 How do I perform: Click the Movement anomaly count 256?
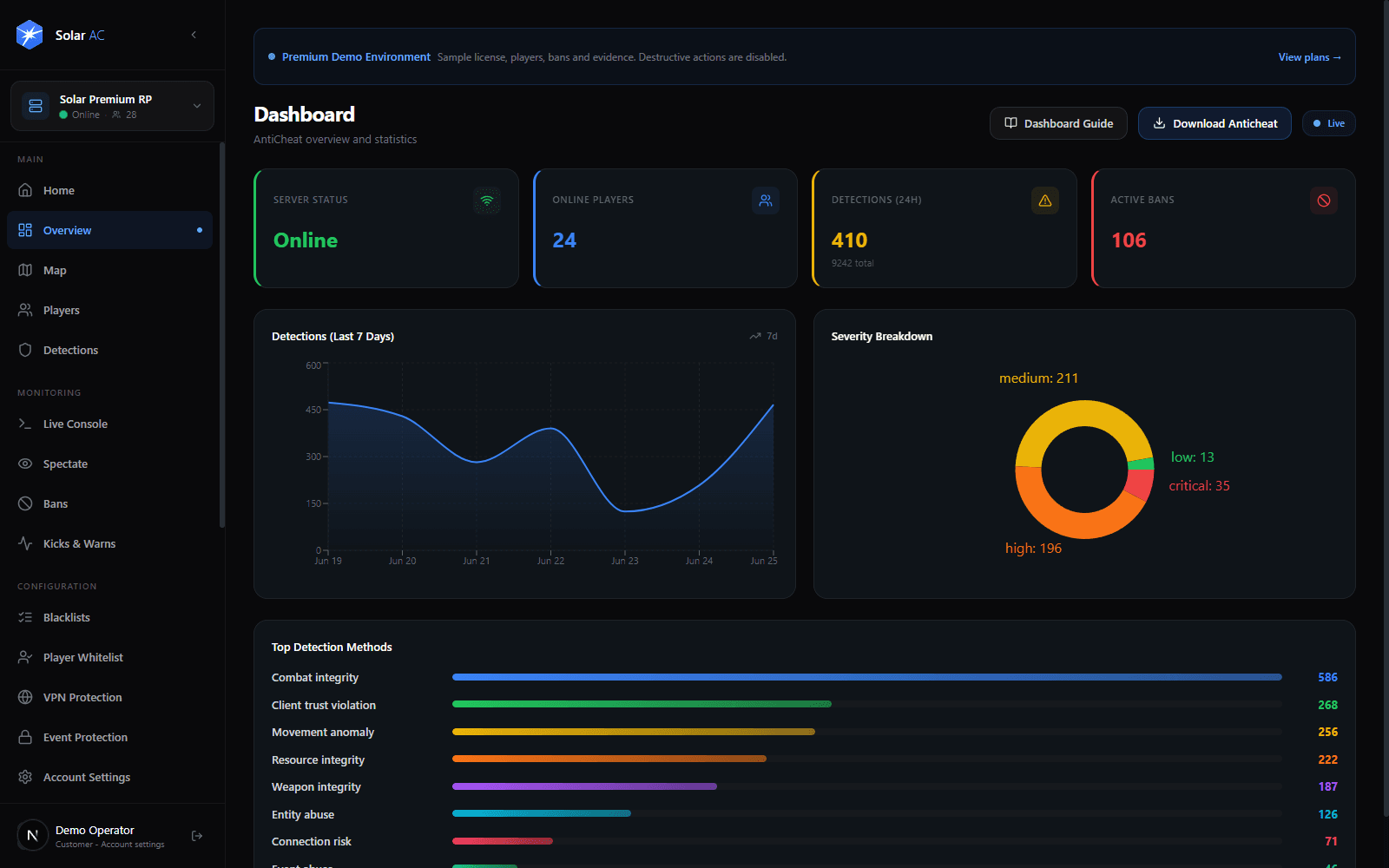click(x=1327, y=732)
